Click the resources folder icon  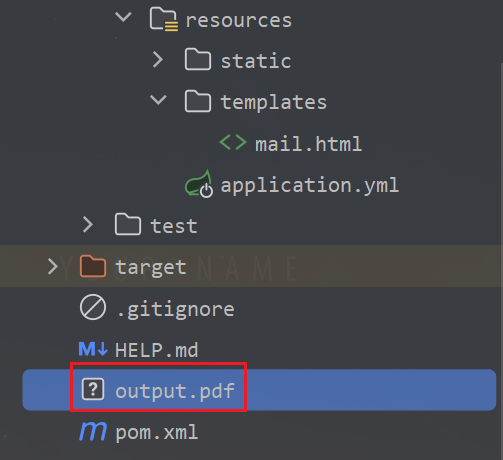[x=164, y=20]
